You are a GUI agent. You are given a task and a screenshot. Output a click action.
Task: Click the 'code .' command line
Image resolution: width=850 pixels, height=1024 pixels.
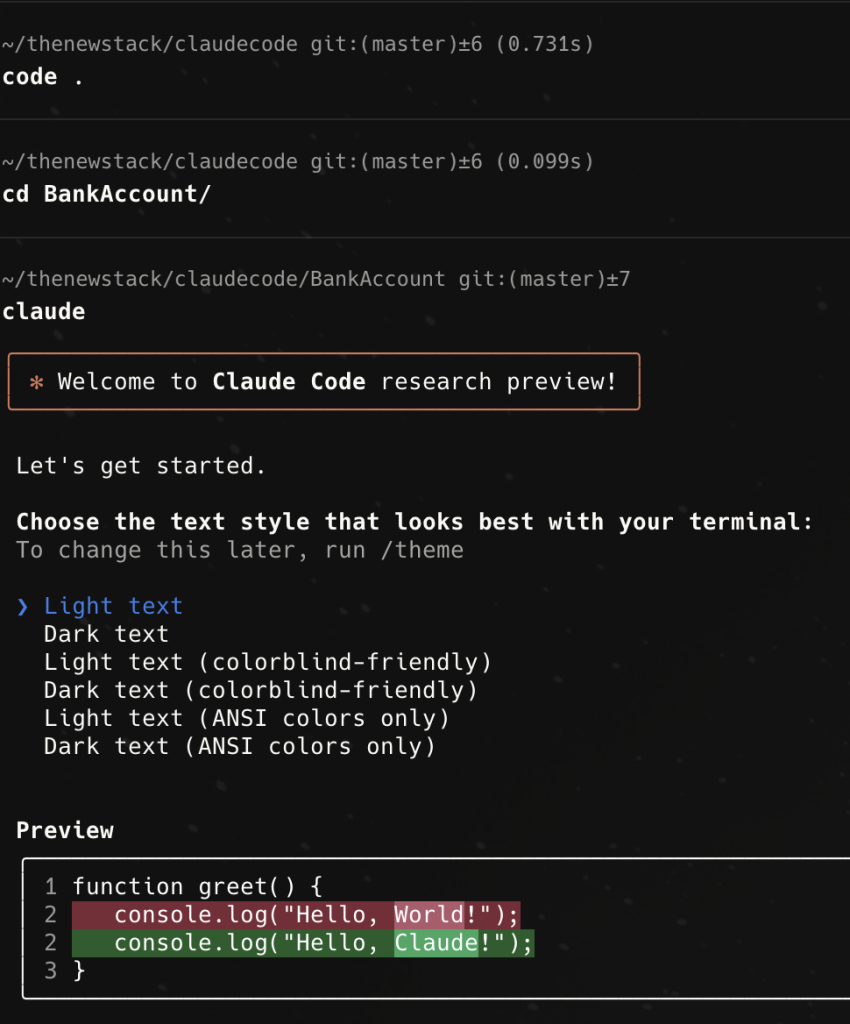tap(43, 77)
